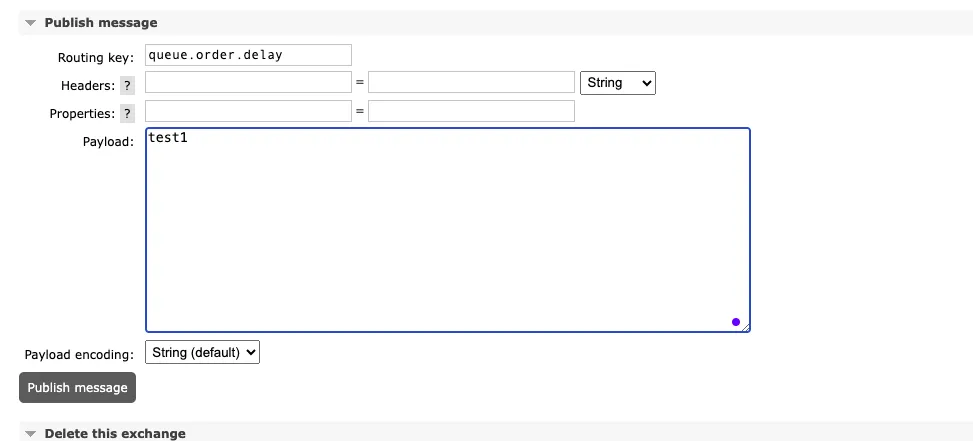Click the "Payload:" label text
This screenshot has width=973, height=441.
(x=107, y=142)
